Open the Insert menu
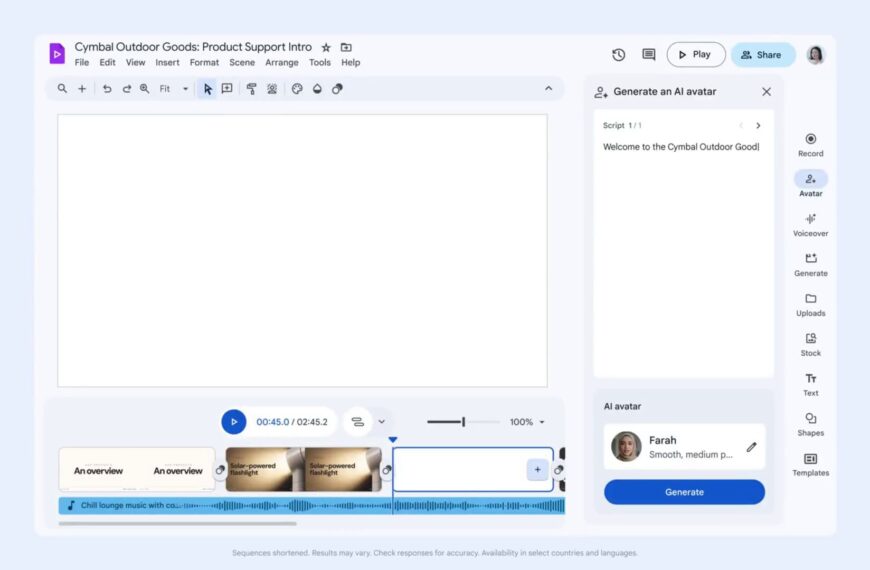870x570 pixels. [x=167, y=63]
